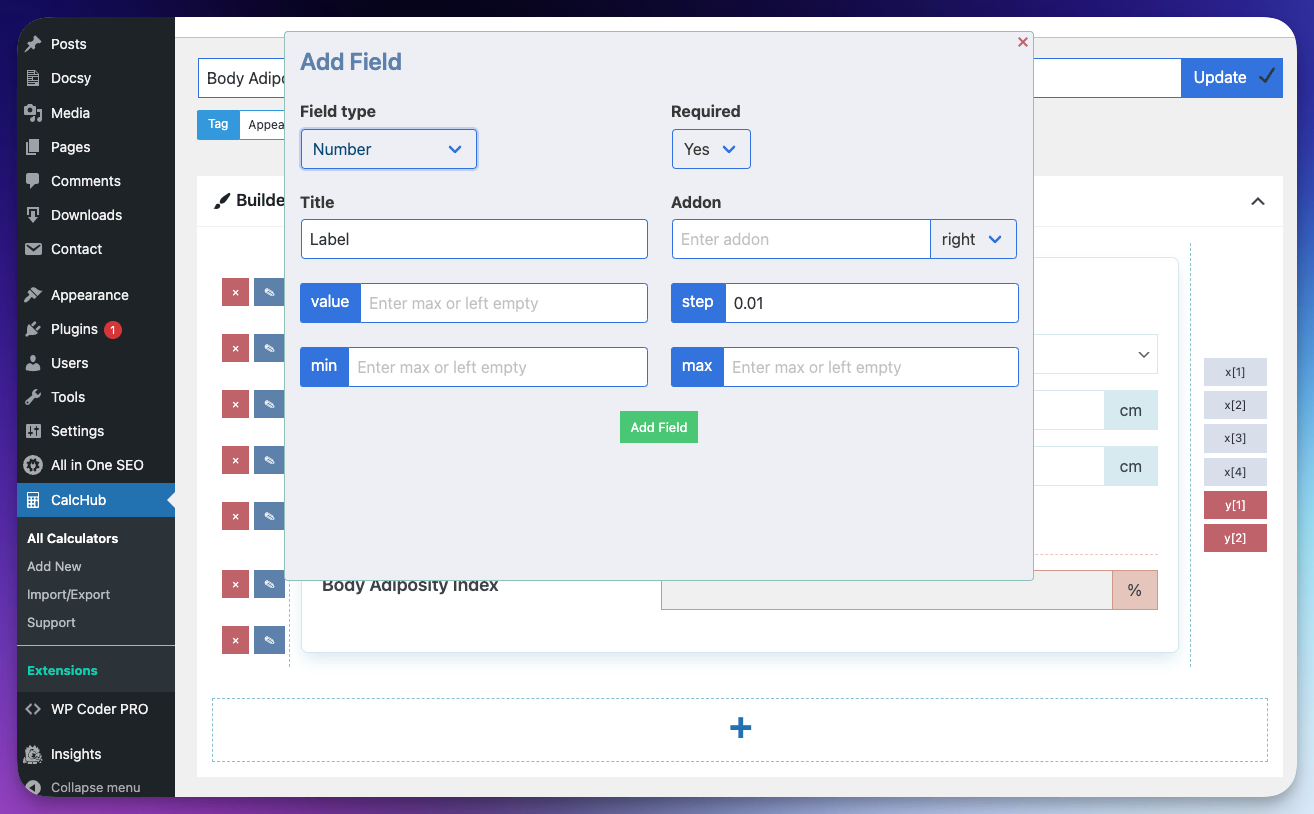Edit the first field using the pencil icon
Viewport: 1314px width, 814px height.
(x=269, y=291)
